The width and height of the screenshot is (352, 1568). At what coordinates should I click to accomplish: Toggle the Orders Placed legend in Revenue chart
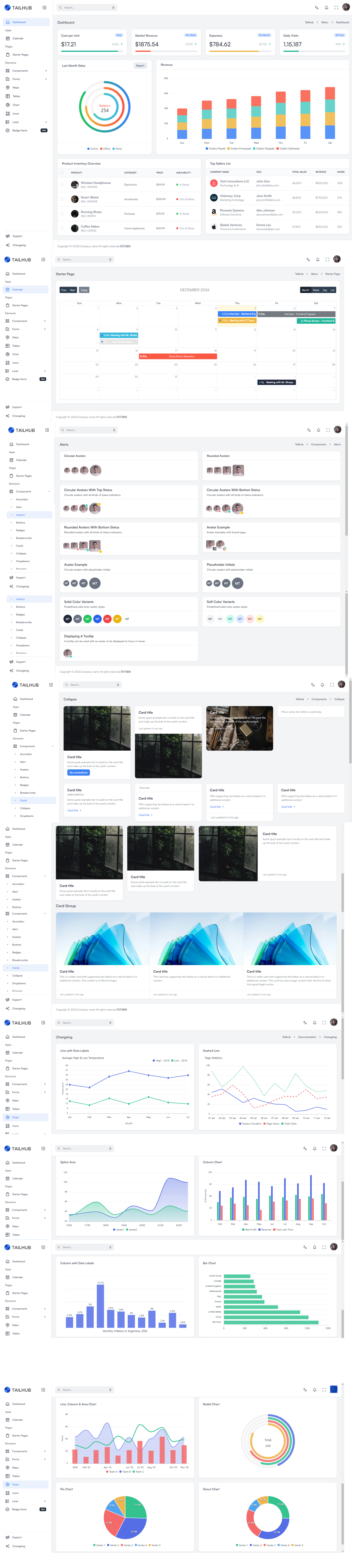216,149
